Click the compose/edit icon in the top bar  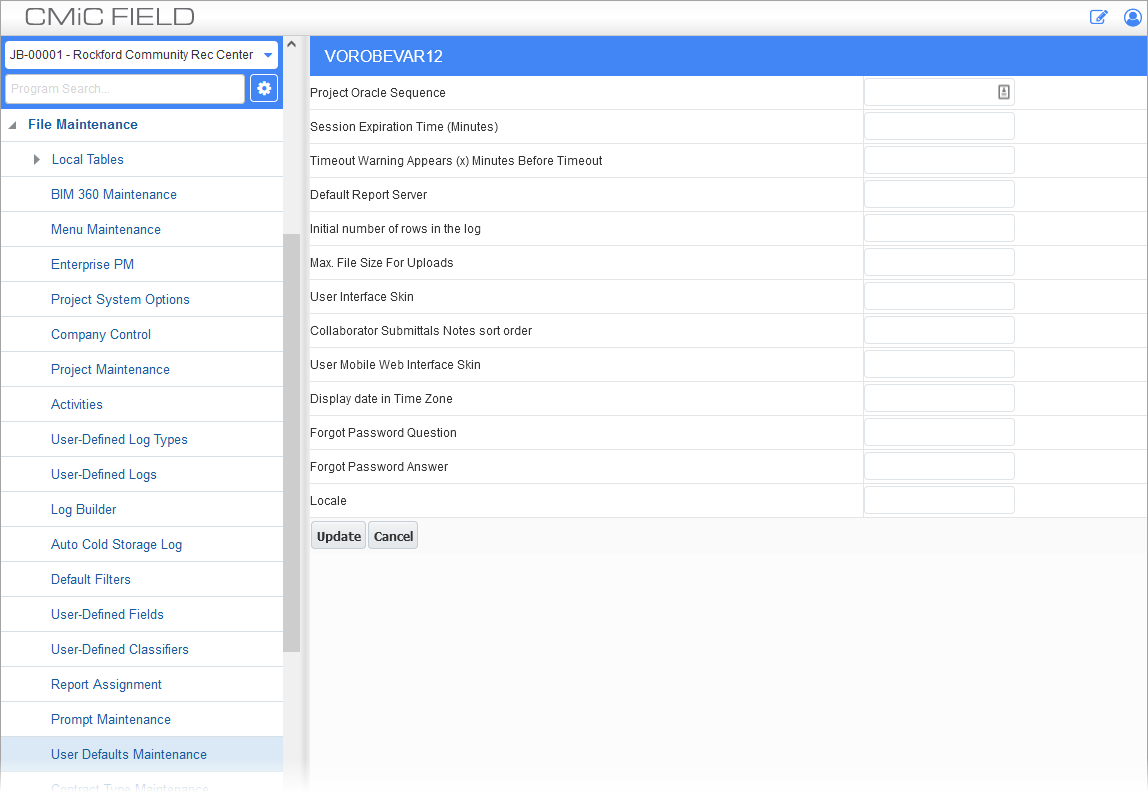(1098, 17)
